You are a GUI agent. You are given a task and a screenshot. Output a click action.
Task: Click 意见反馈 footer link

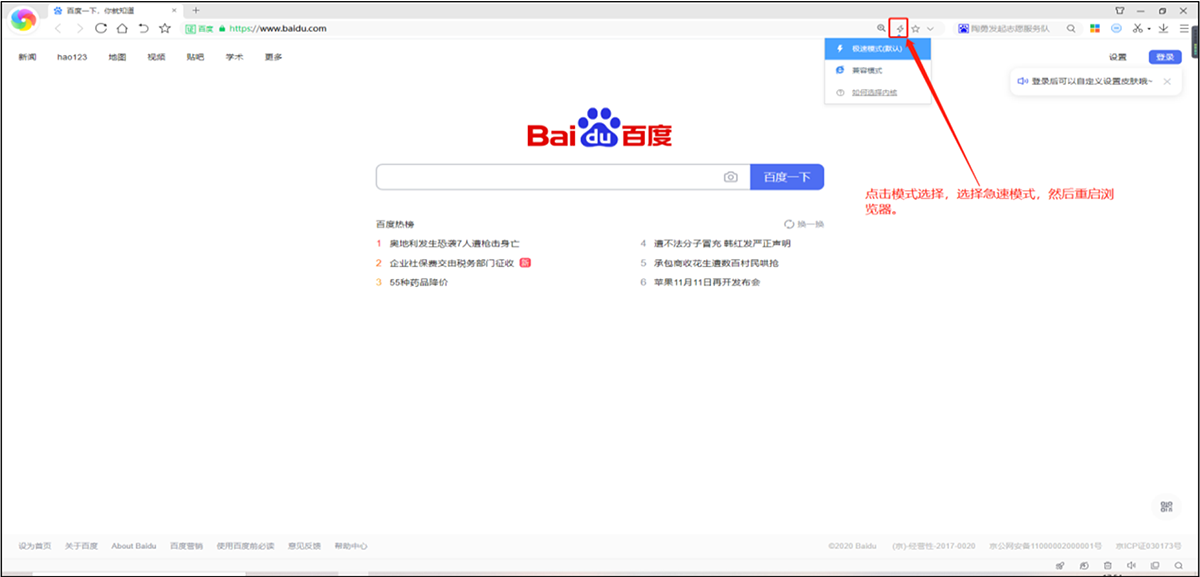(x=305, y=546)
